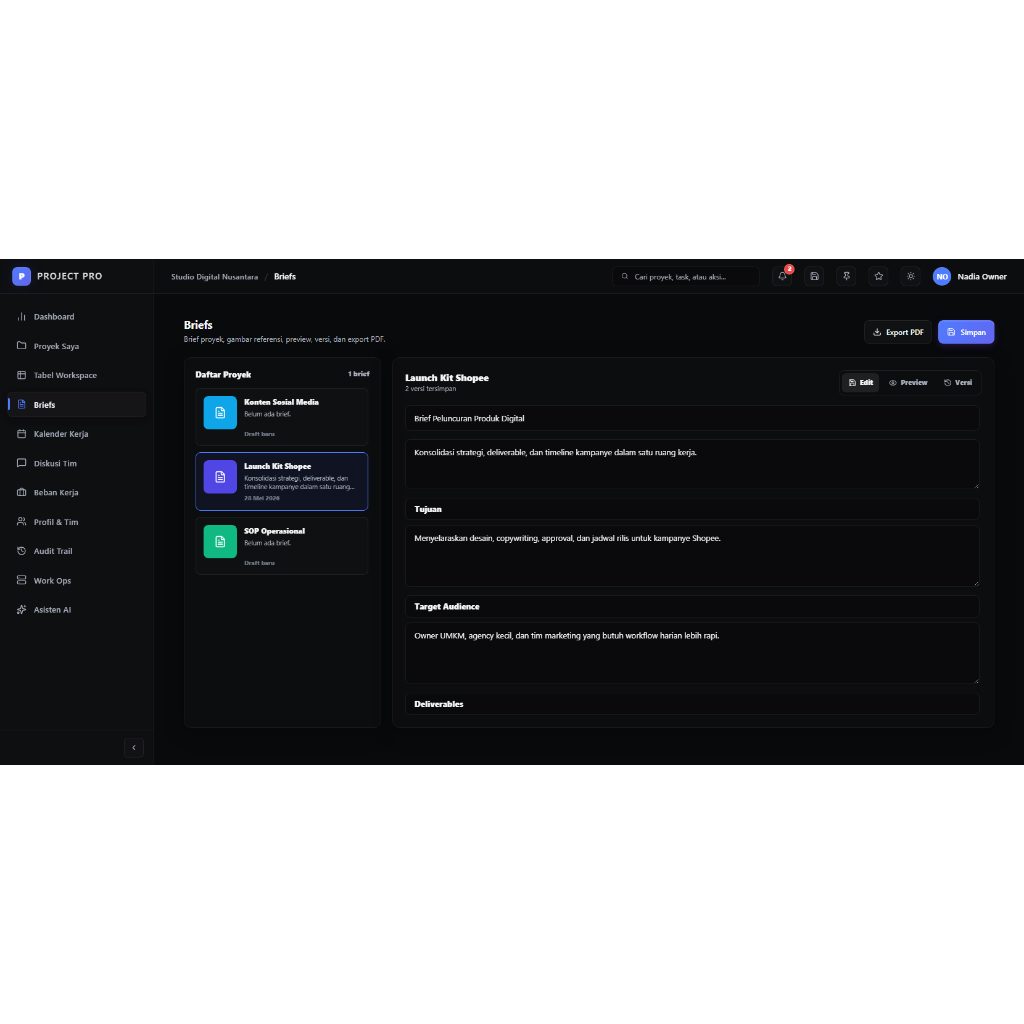Open notifications bell icon
This screenshot has width=1024, height=1024.
point(782,277)
